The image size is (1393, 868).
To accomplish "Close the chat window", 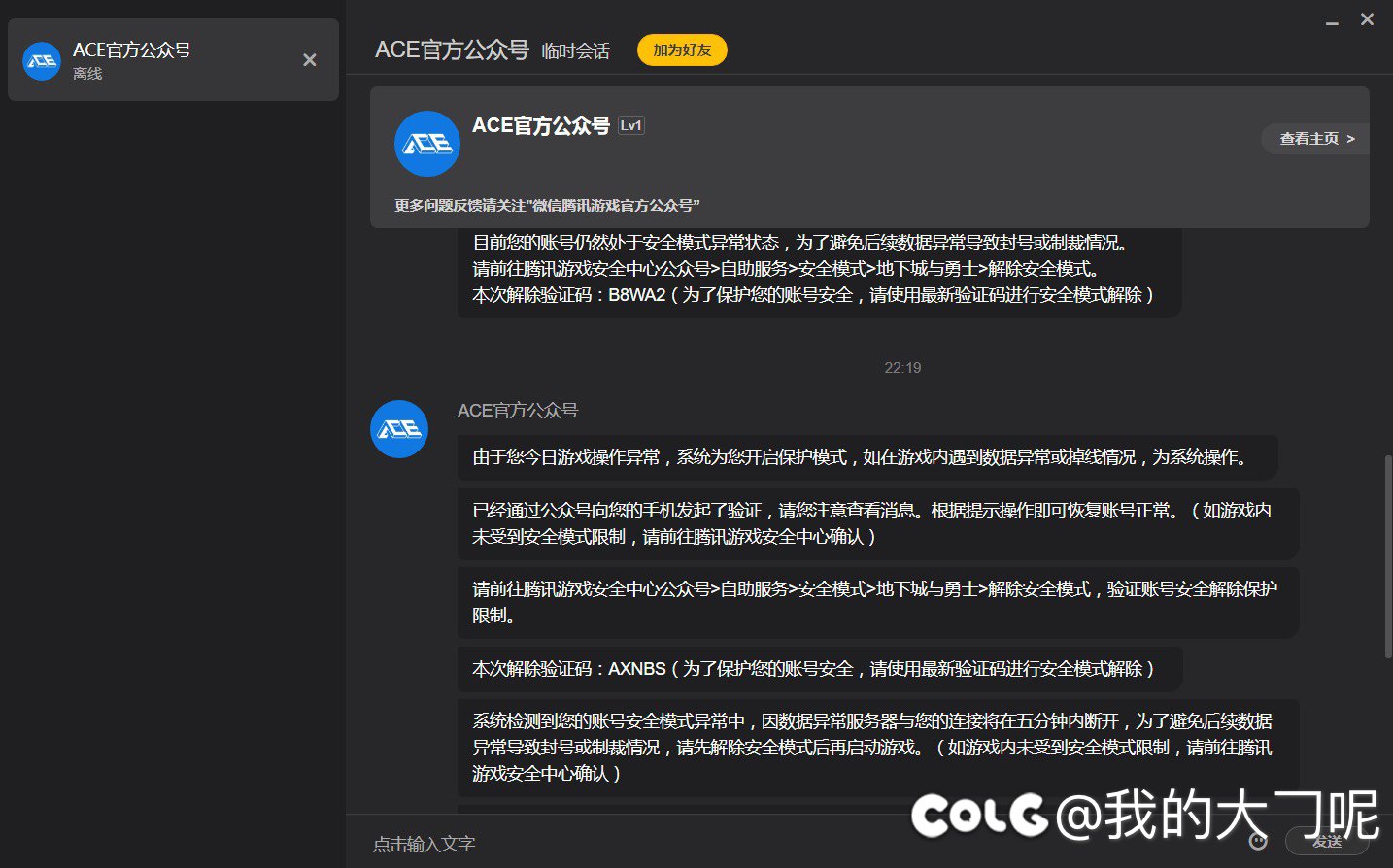I will pos(1367,19).
